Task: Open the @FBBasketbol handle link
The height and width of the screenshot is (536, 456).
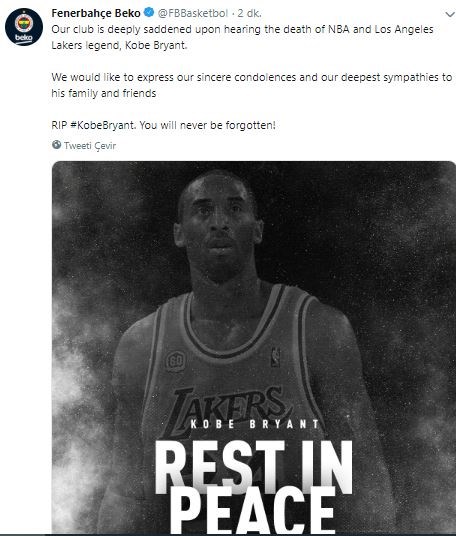Action: tap(193, 13)
